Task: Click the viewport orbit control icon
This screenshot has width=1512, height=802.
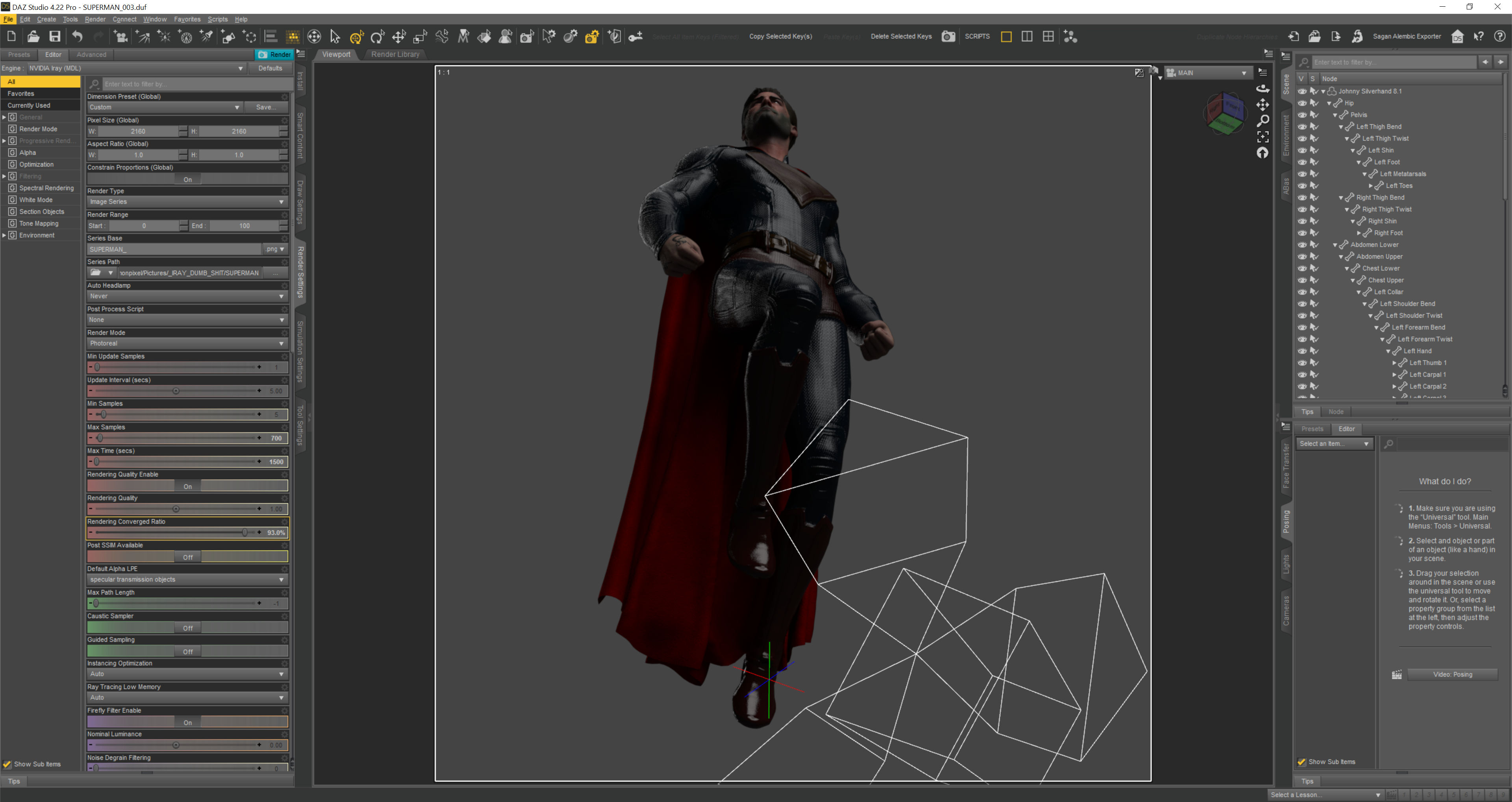Action: point(1262,89)
